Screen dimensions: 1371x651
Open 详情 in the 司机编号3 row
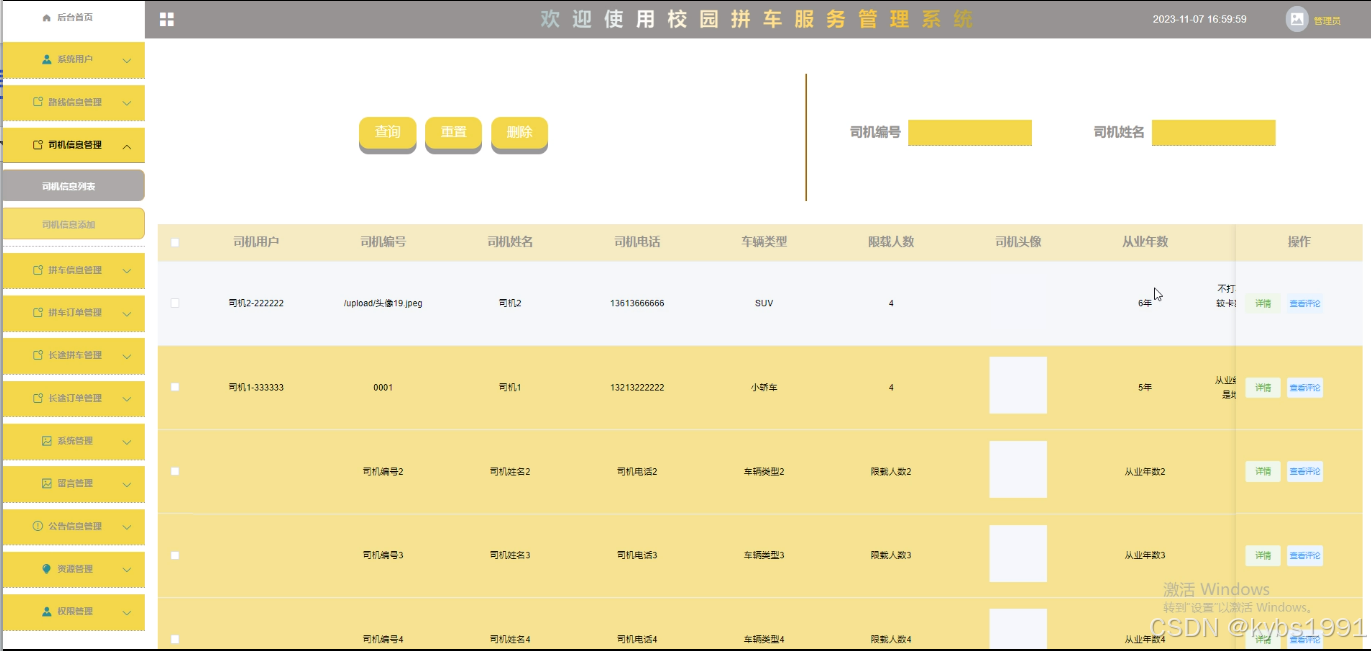1263,555
